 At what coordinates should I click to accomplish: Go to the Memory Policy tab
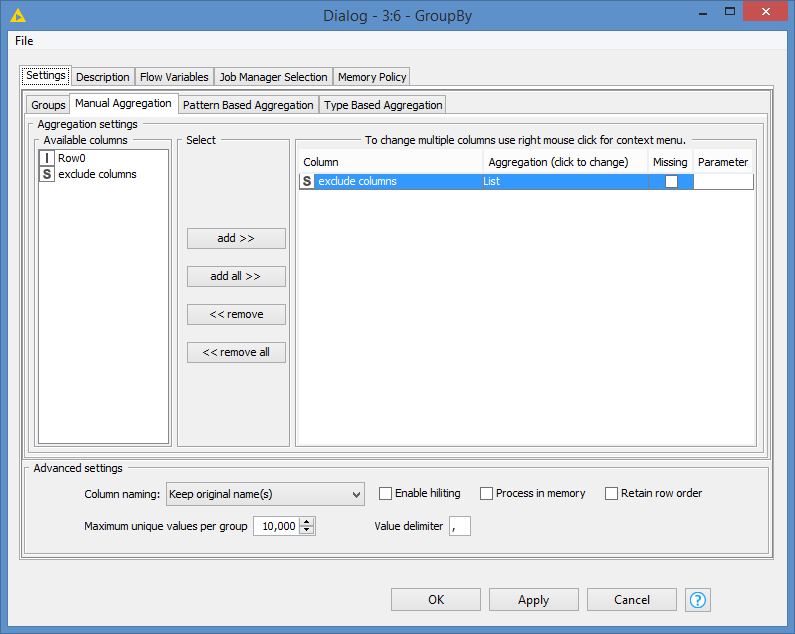click(x=372, y=77)
